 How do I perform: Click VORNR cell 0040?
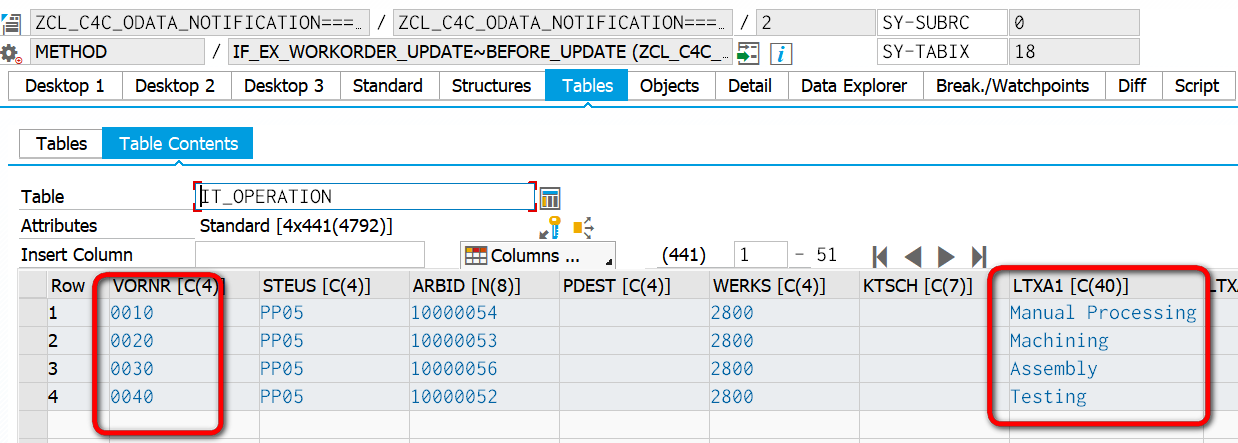(184, 397)
